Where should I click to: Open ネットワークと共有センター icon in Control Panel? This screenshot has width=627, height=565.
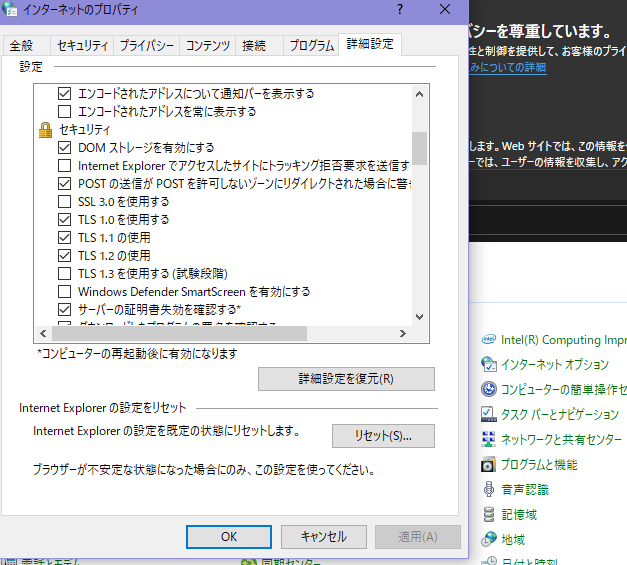(x=489, y=439)
